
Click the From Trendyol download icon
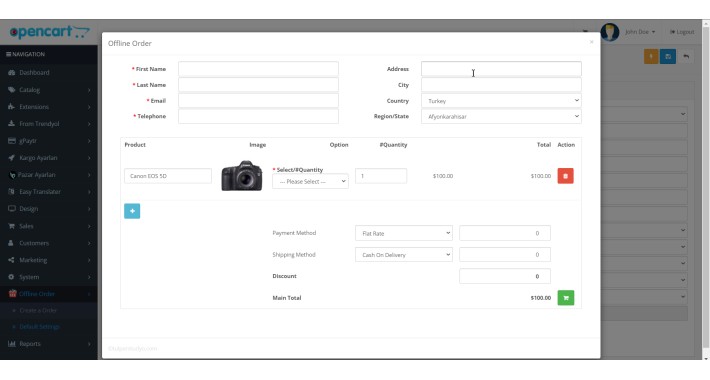tap(11, 124)
